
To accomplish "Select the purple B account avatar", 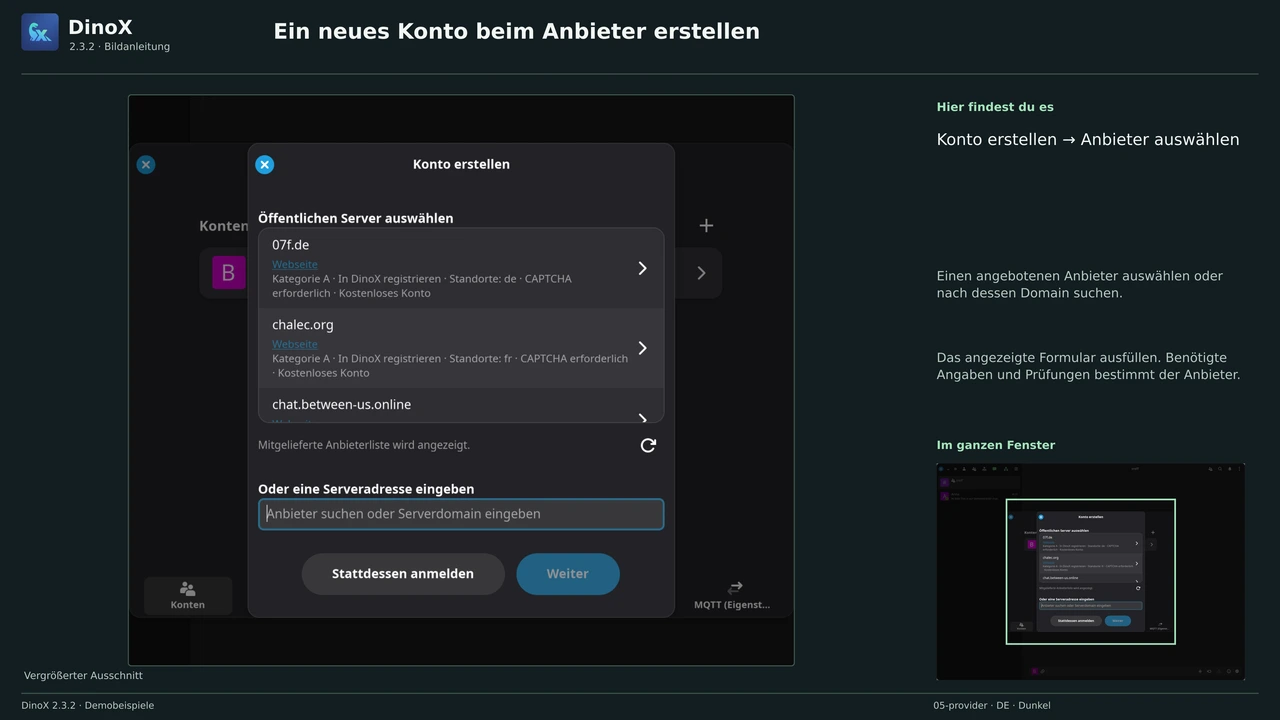I will pos(228,273).
